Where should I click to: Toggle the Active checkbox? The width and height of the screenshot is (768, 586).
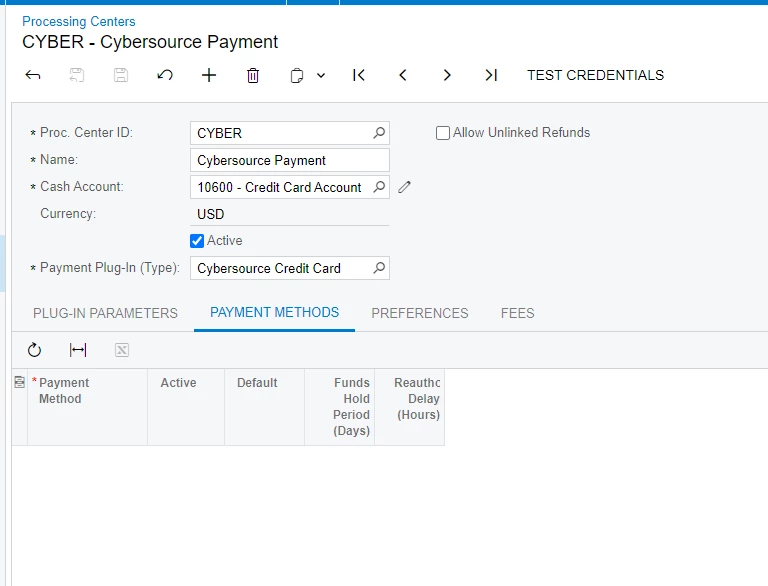pyautogui.click(x=197, y=241)
